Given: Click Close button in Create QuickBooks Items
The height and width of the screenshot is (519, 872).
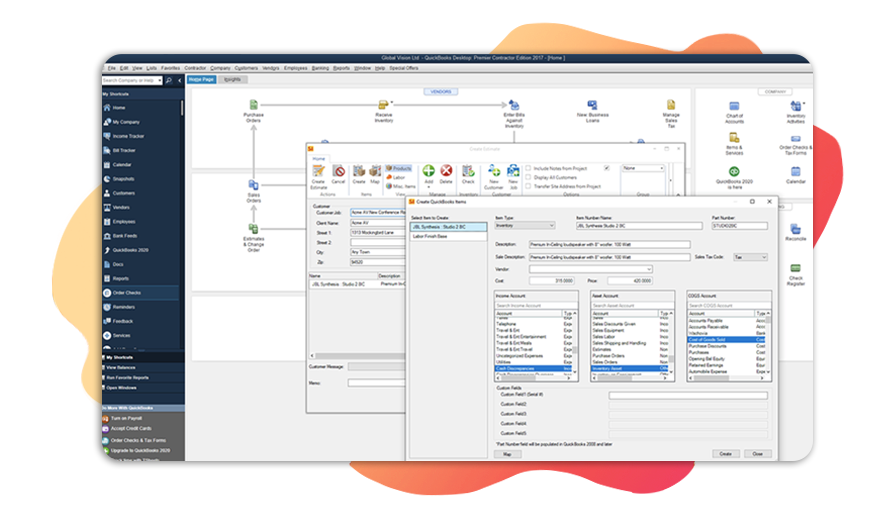Looking at the screenshot, I should [x=757, y=454].
